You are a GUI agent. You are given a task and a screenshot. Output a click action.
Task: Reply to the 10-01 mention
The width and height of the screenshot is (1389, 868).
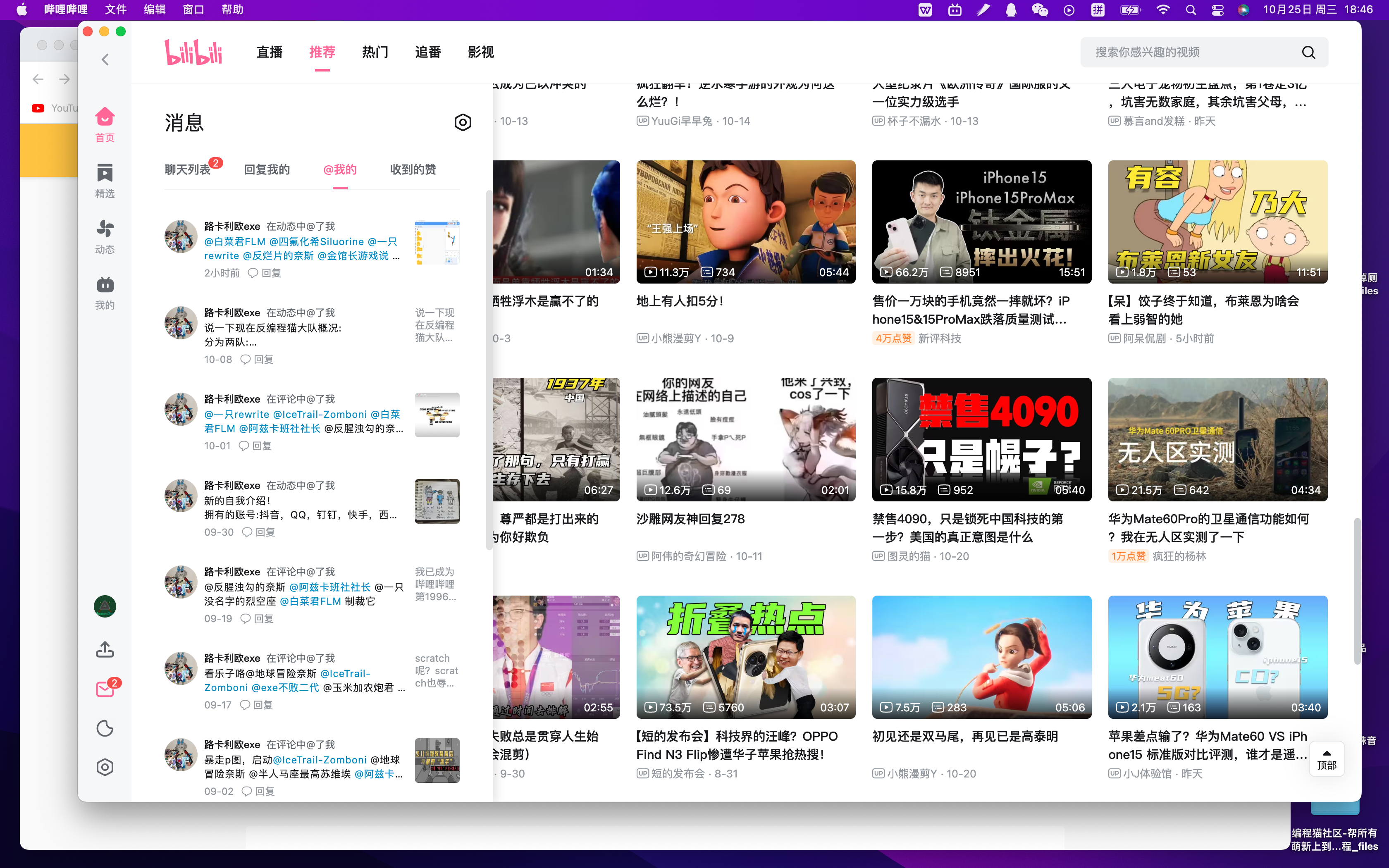point(255,446)
